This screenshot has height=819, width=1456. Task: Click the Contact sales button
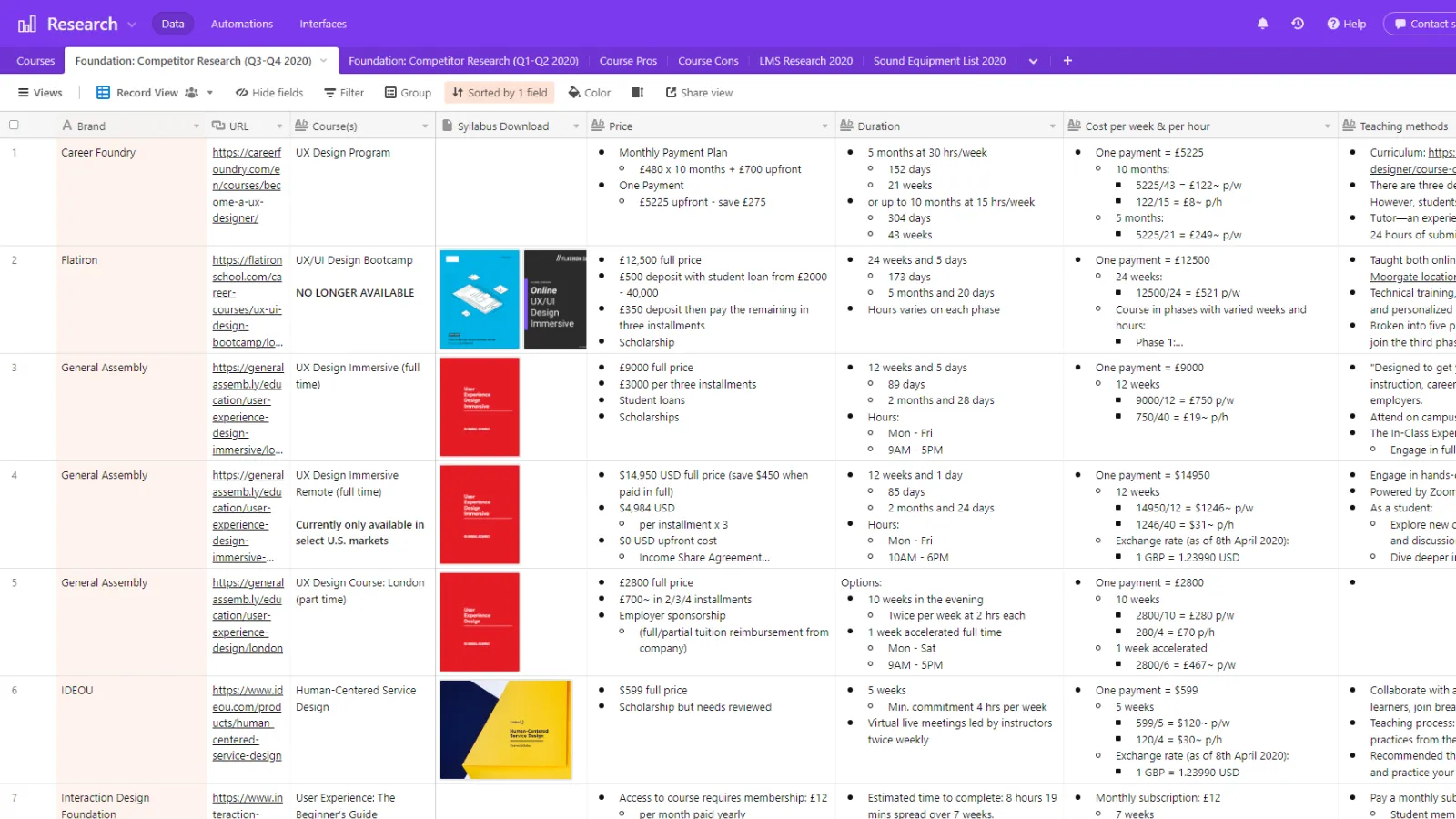1421,24
